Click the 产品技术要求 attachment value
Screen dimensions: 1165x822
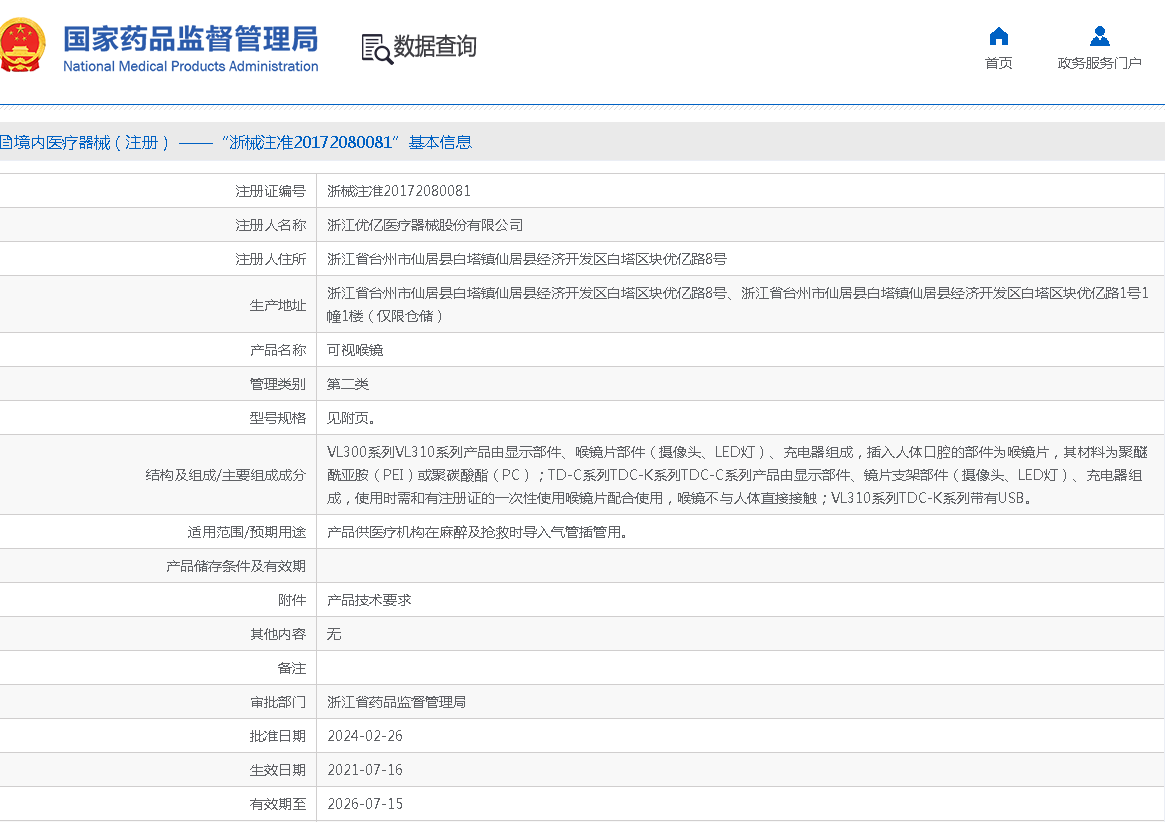click(x=369, y=600)
